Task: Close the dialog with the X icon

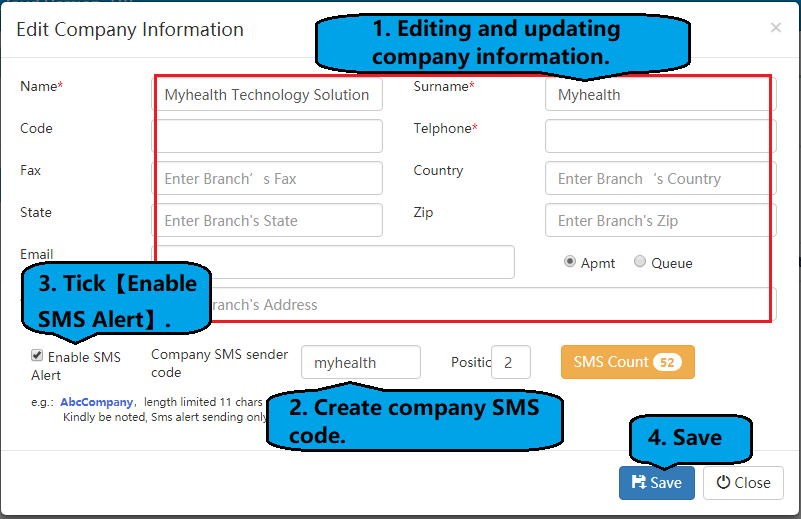Action: point(775,28)
